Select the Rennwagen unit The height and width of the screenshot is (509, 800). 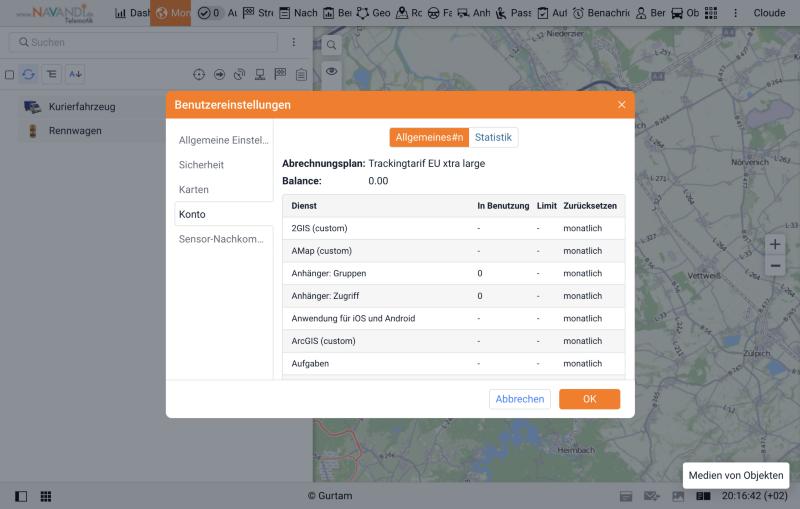click(75, 131)
